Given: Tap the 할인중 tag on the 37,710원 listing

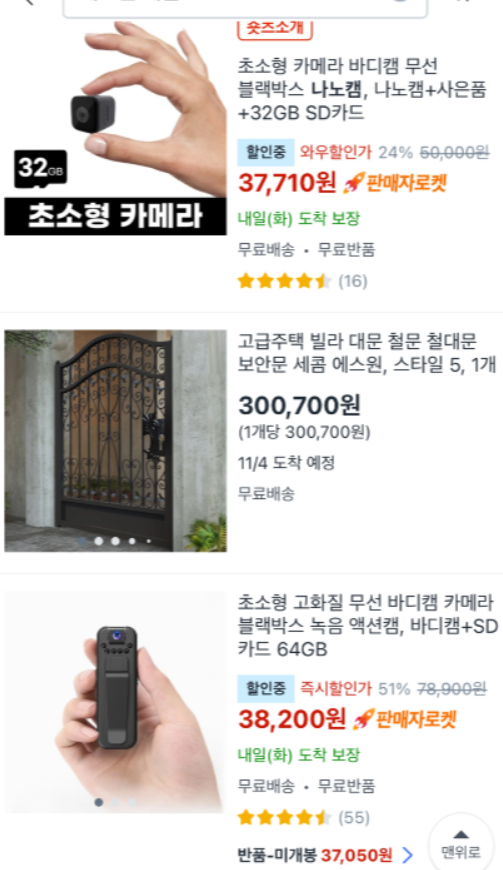Looking at the screenshot, I should [266, 153].
